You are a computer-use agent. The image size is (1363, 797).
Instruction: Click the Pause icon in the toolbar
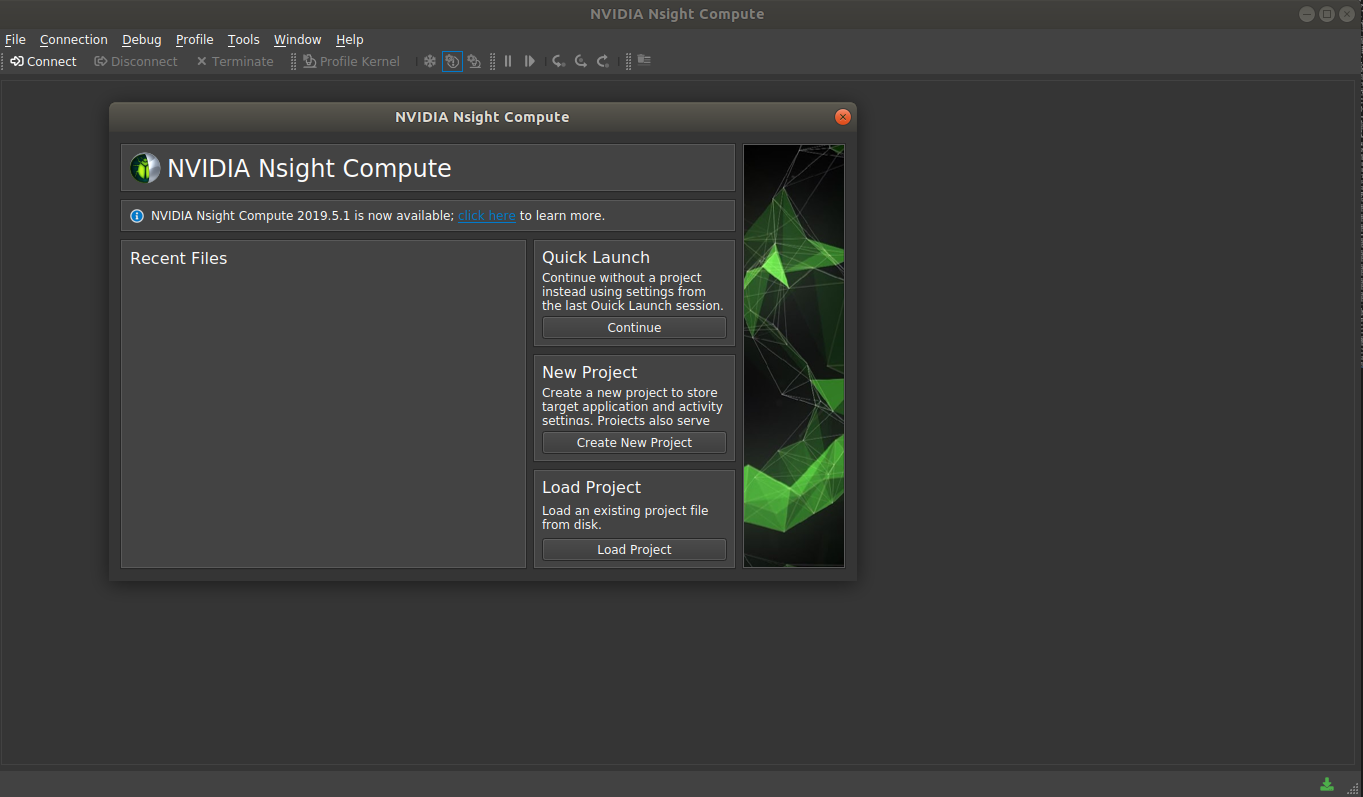point(508,61)
